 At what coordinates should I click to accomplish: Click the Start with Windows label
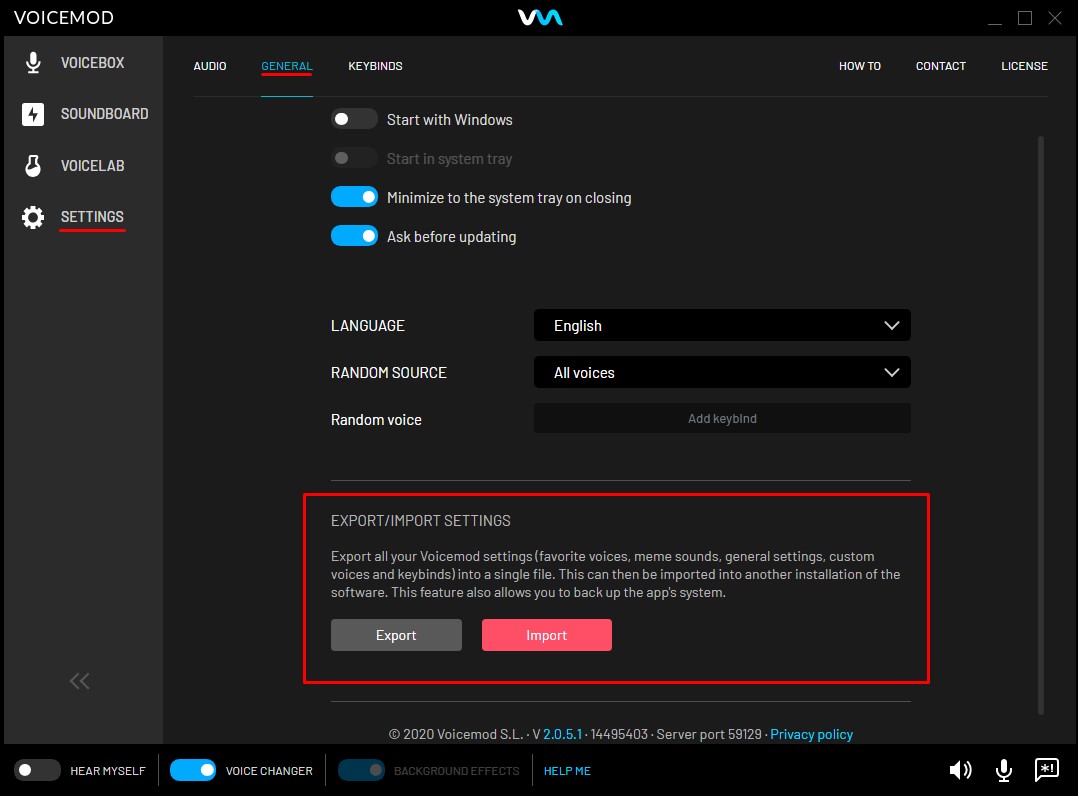[450, 120]
